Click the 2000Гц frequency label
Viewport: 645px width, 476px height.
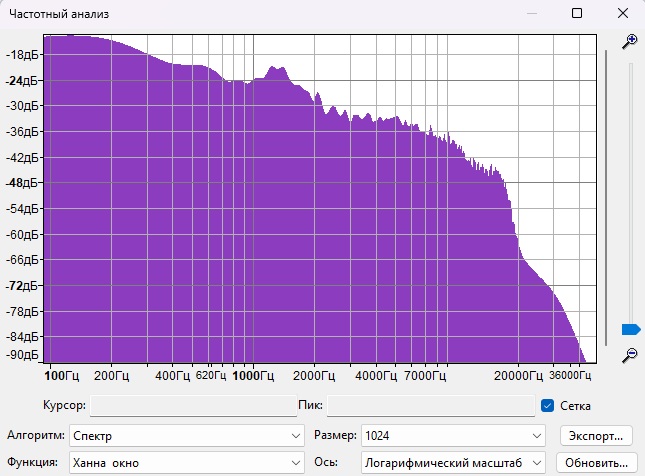click(314, 376)
